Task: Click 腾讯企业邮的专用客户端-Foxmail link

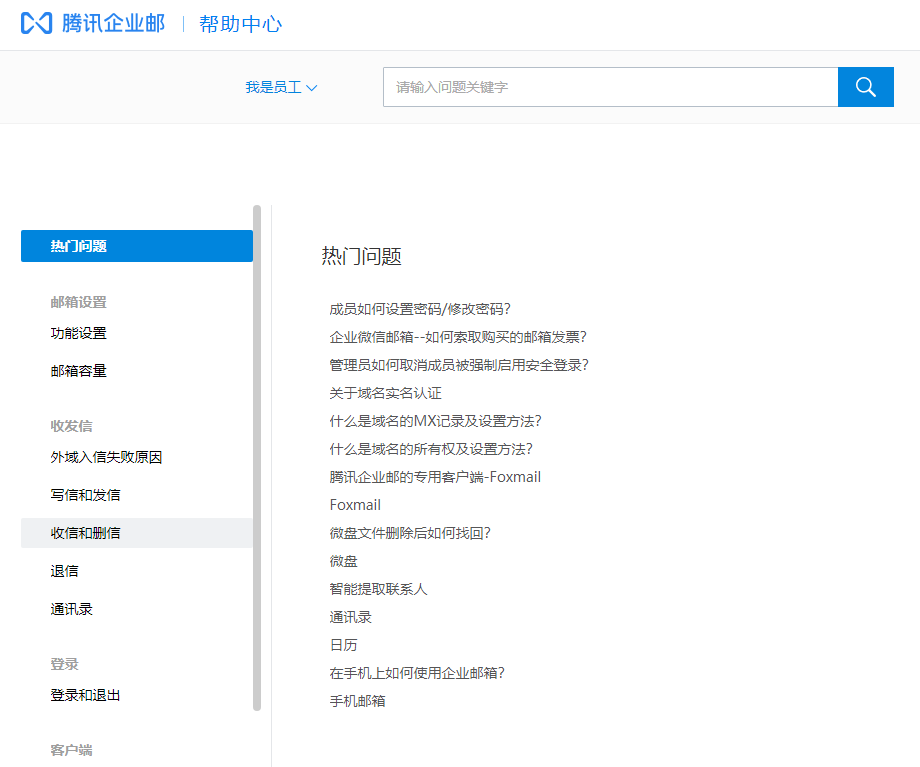Action: (x=435, y=477)
